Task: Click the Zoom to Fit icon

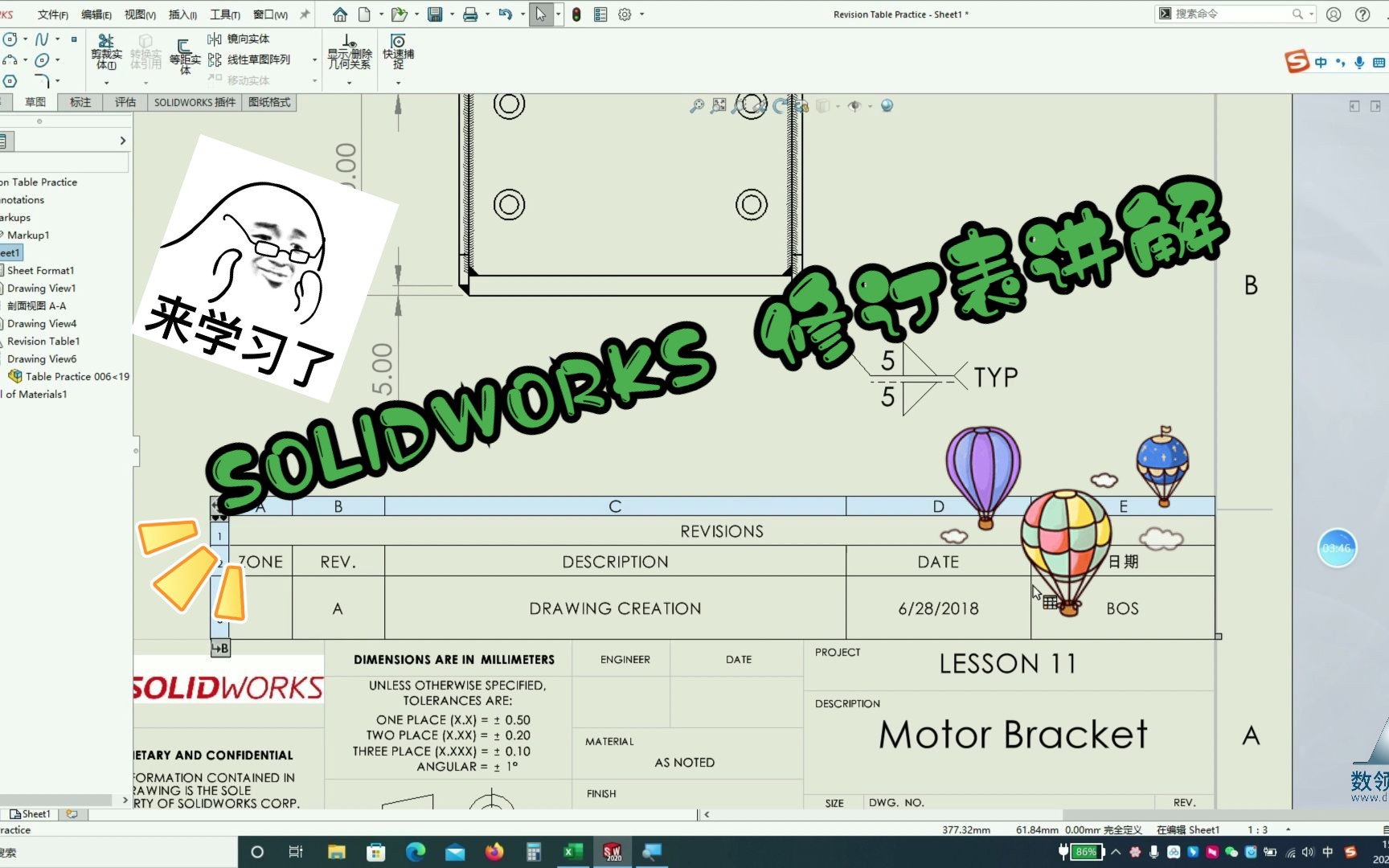Action: click(696, 105)
